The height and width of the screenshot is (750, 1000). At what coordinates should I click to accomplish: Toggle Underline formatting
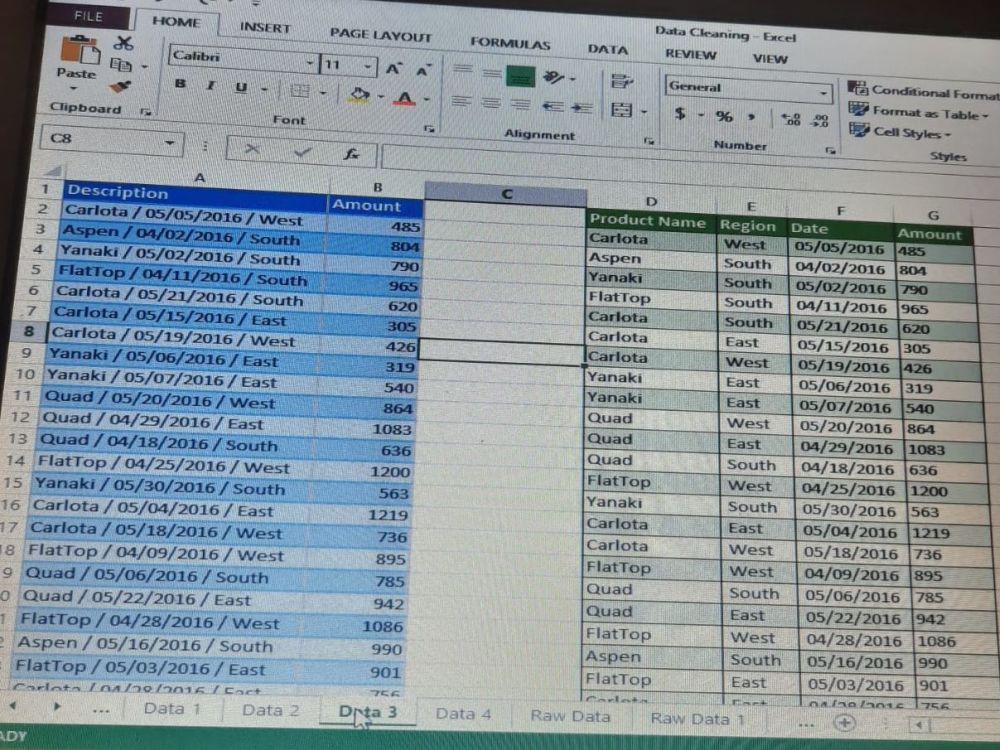pos(241,87)
